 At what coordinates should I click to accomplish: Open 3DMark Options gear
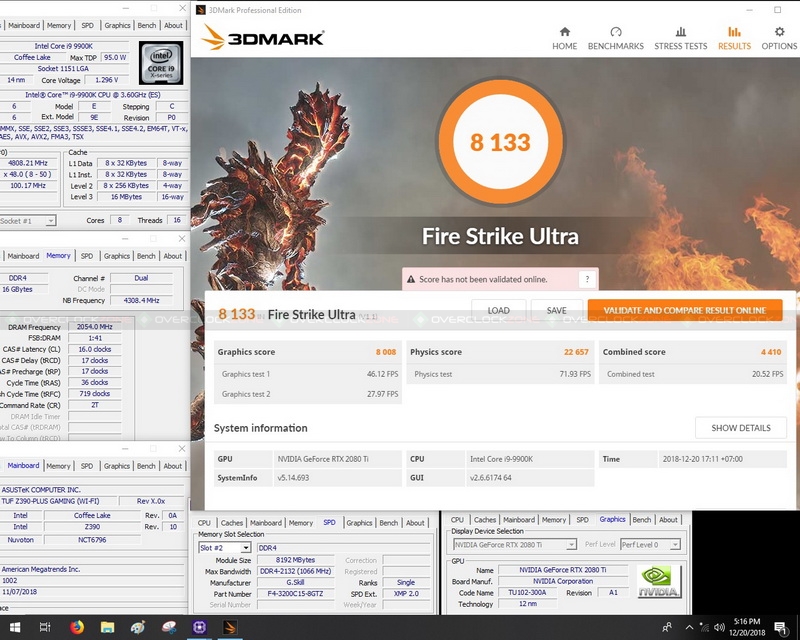point(779,38)
